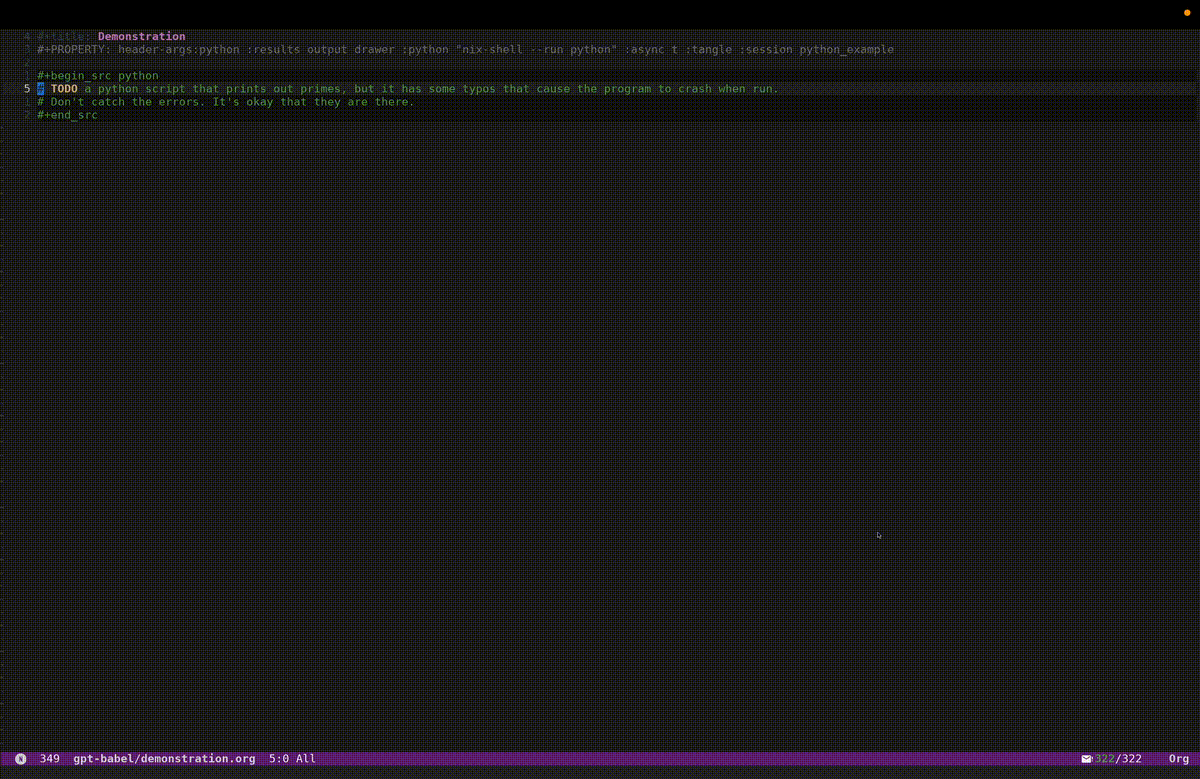
Task: Click the gpt-babel/demonstration.org buffer name
Action: (164, 759)
